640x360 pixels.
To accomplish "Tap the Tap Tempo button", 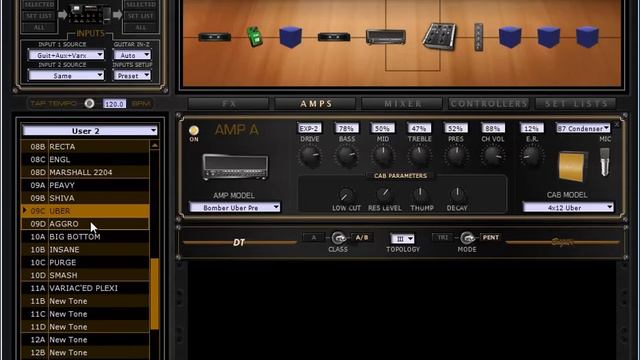I will 89,104.
